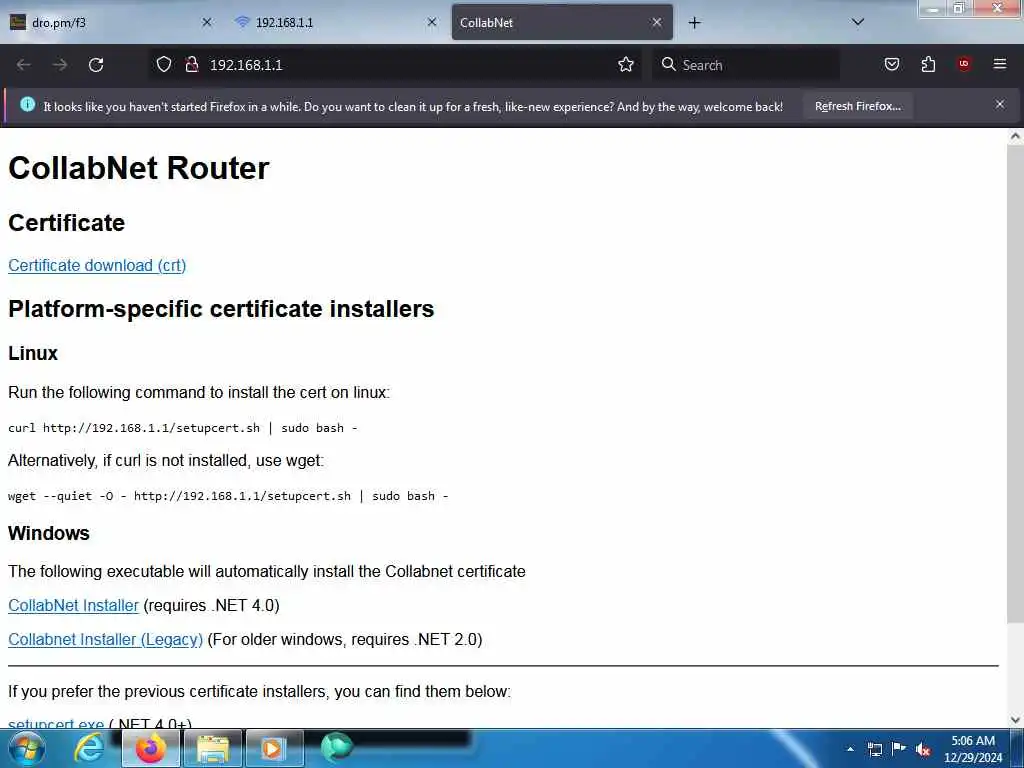Open the CollabNet Installer link
The width and height of the screenshot is (1024, 768).
point(73,605)
